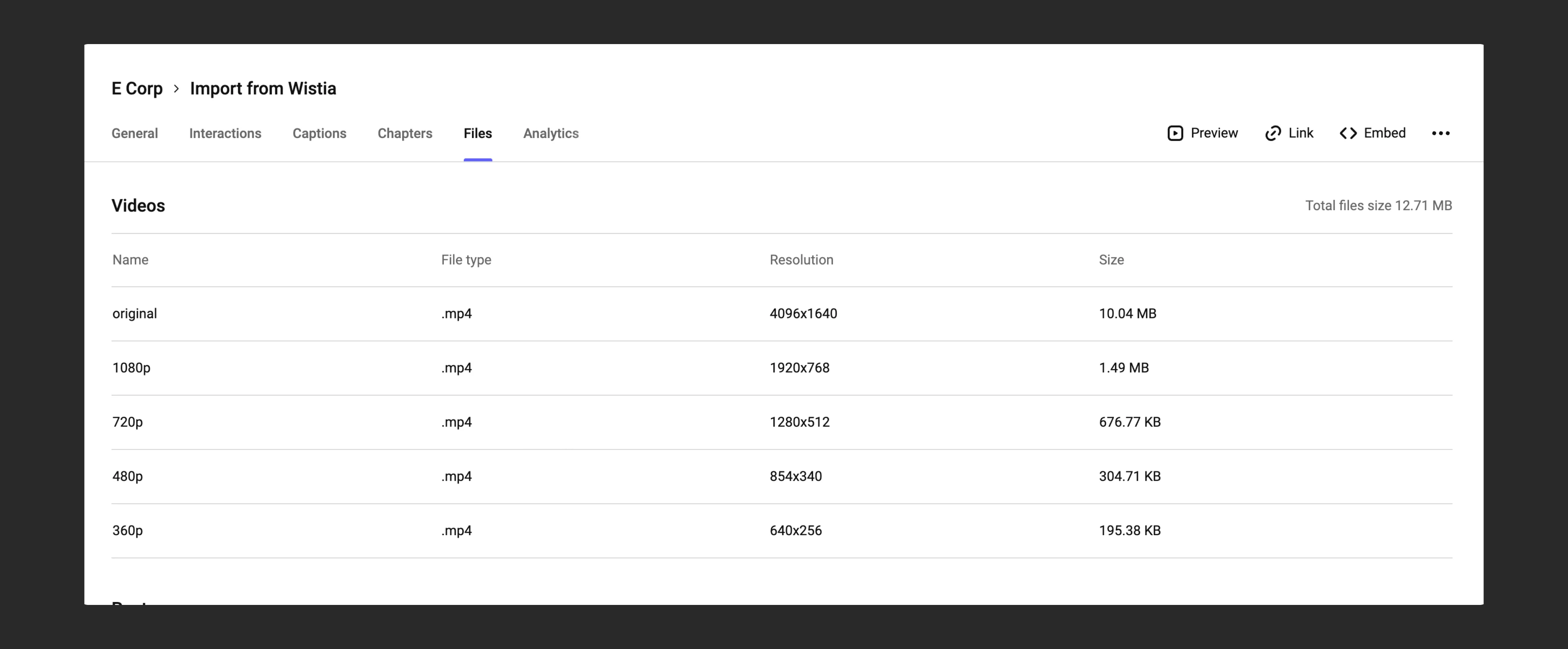Click .mp4 in the 360p row

[457, 530]
